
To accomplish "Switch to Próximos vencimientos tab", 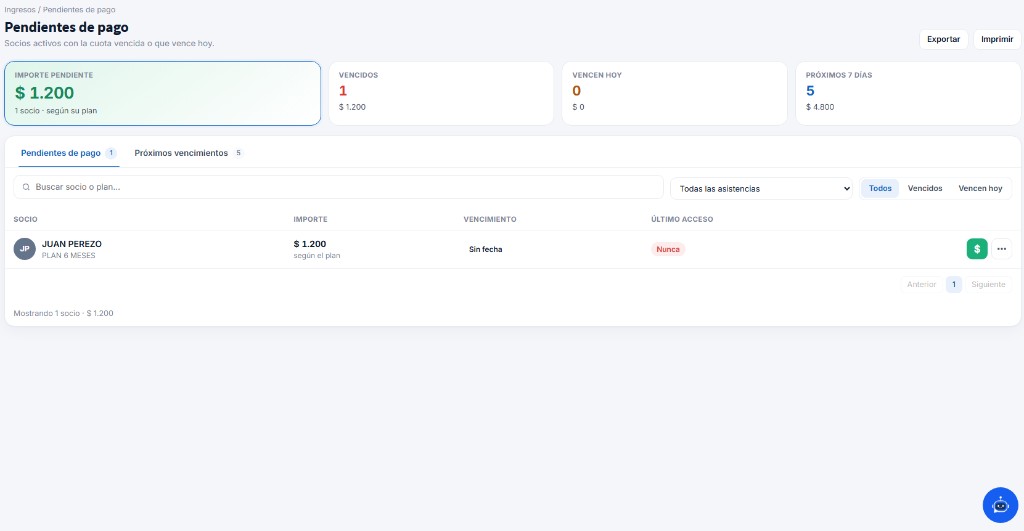I will click(188, 153).
